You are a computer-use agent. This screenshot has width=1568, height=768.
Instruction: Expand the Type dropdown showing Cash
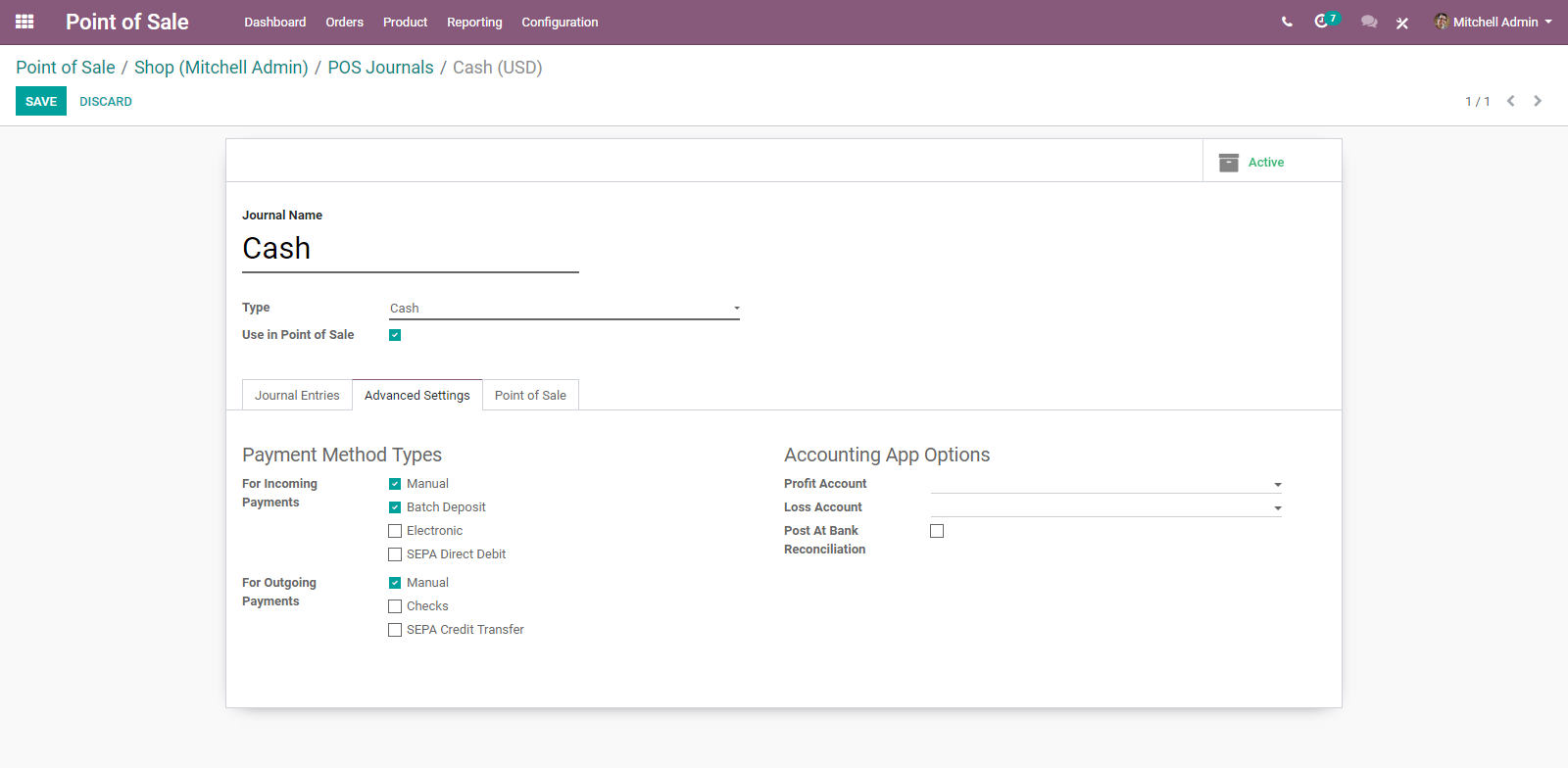click(564, 309)
